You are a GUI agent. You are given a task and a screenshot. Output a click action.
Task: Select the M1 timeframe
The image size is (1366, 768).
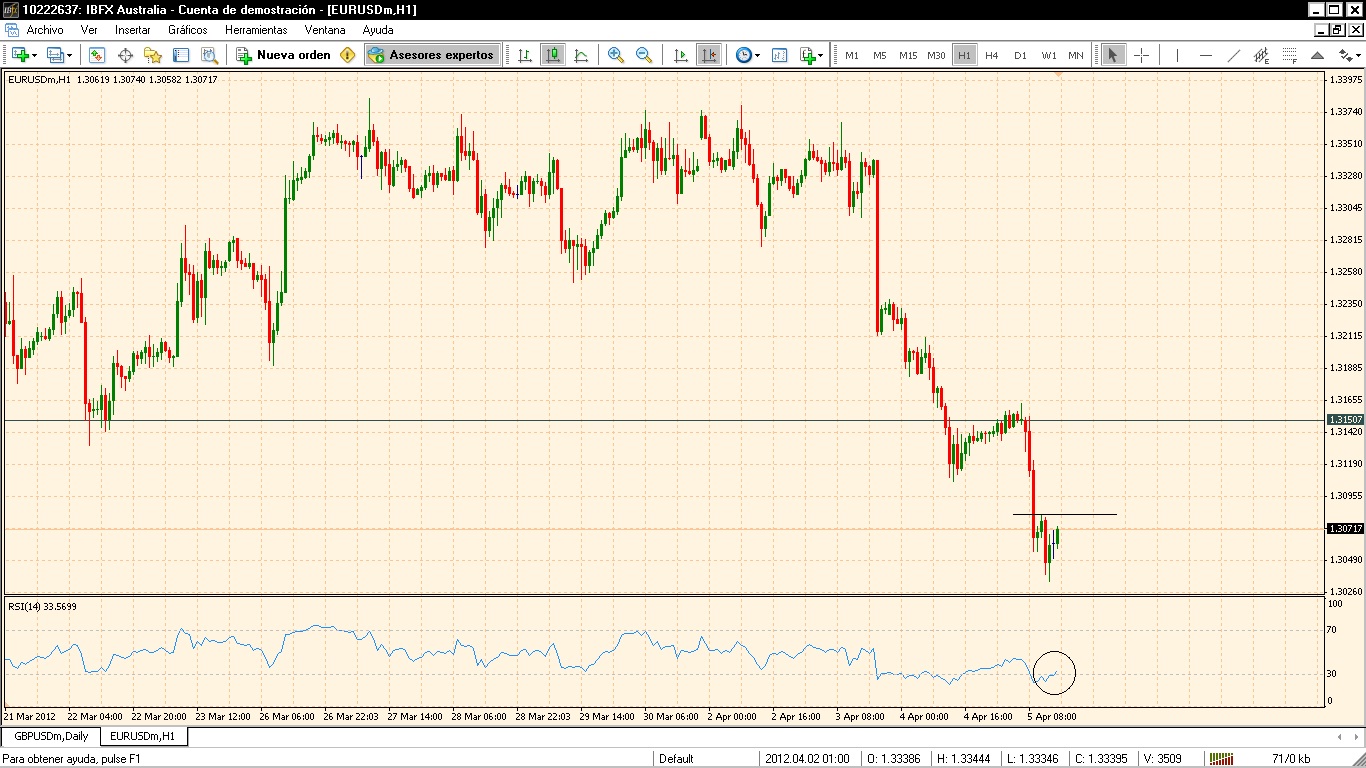pos(852,55)
